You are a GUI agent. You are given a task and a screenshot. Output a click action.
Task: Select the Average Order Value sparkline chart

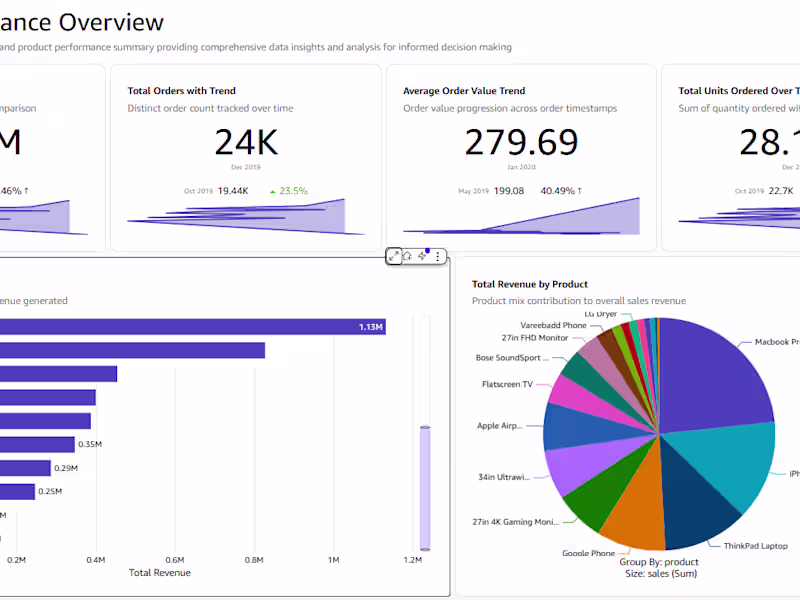(x=521, y=216)
